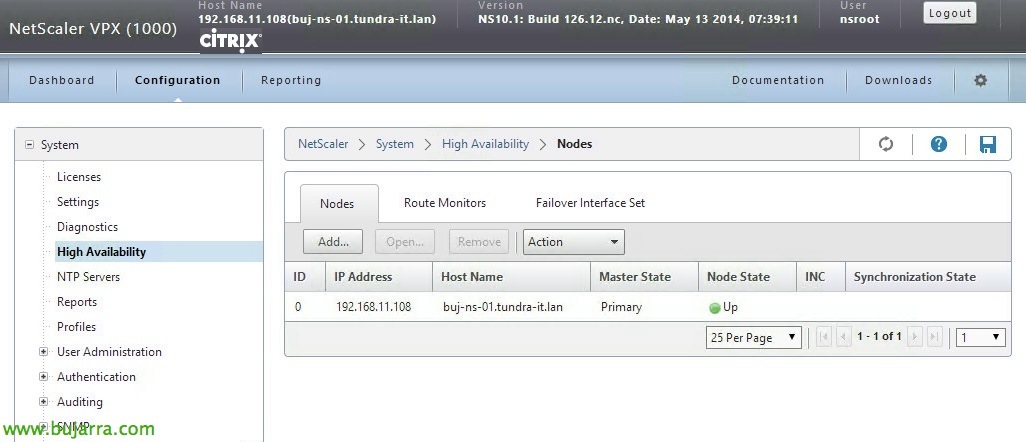The width and height of the screenshot is (1026, 442).
Task: Click High Availability in the breadcrumb
Action: [x=486, y=144]
